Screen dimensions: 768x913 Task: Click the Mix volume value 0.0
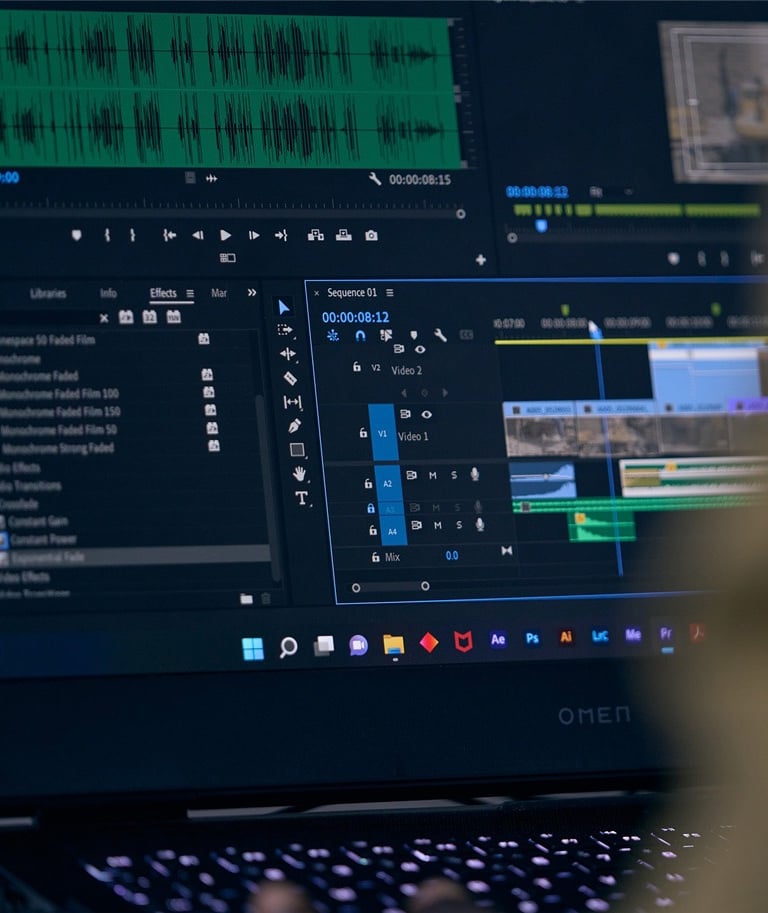(452, 555)
